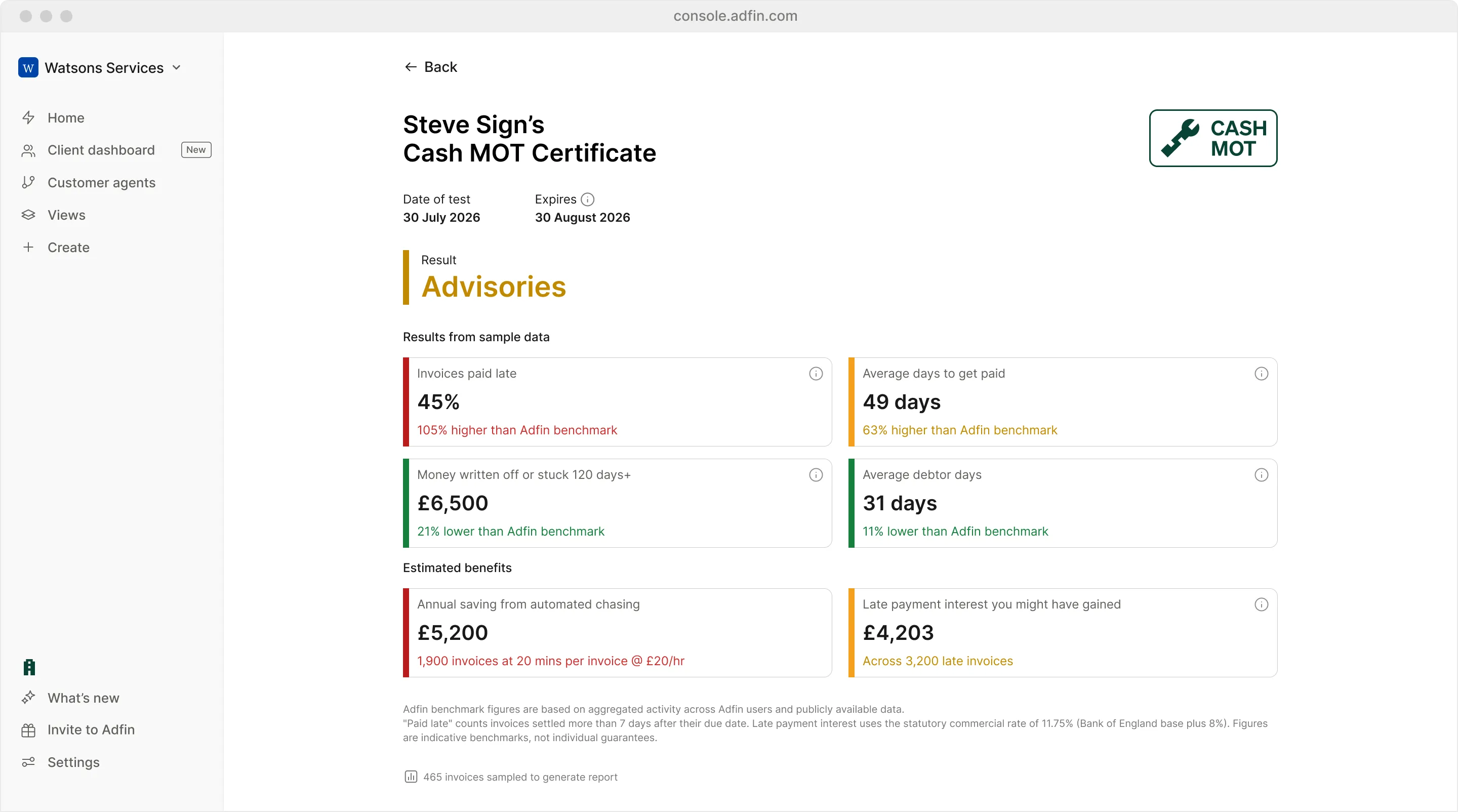
Task: Open info icon on Average debtor days card
Action: point(1261,475)
